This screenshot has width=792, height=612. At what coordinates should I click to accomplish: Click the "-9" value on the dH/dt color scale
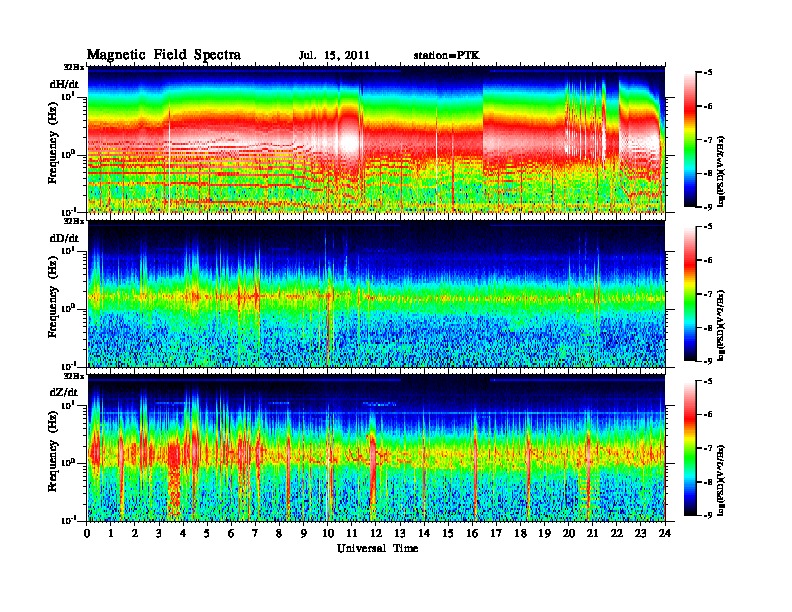(708, 207)
